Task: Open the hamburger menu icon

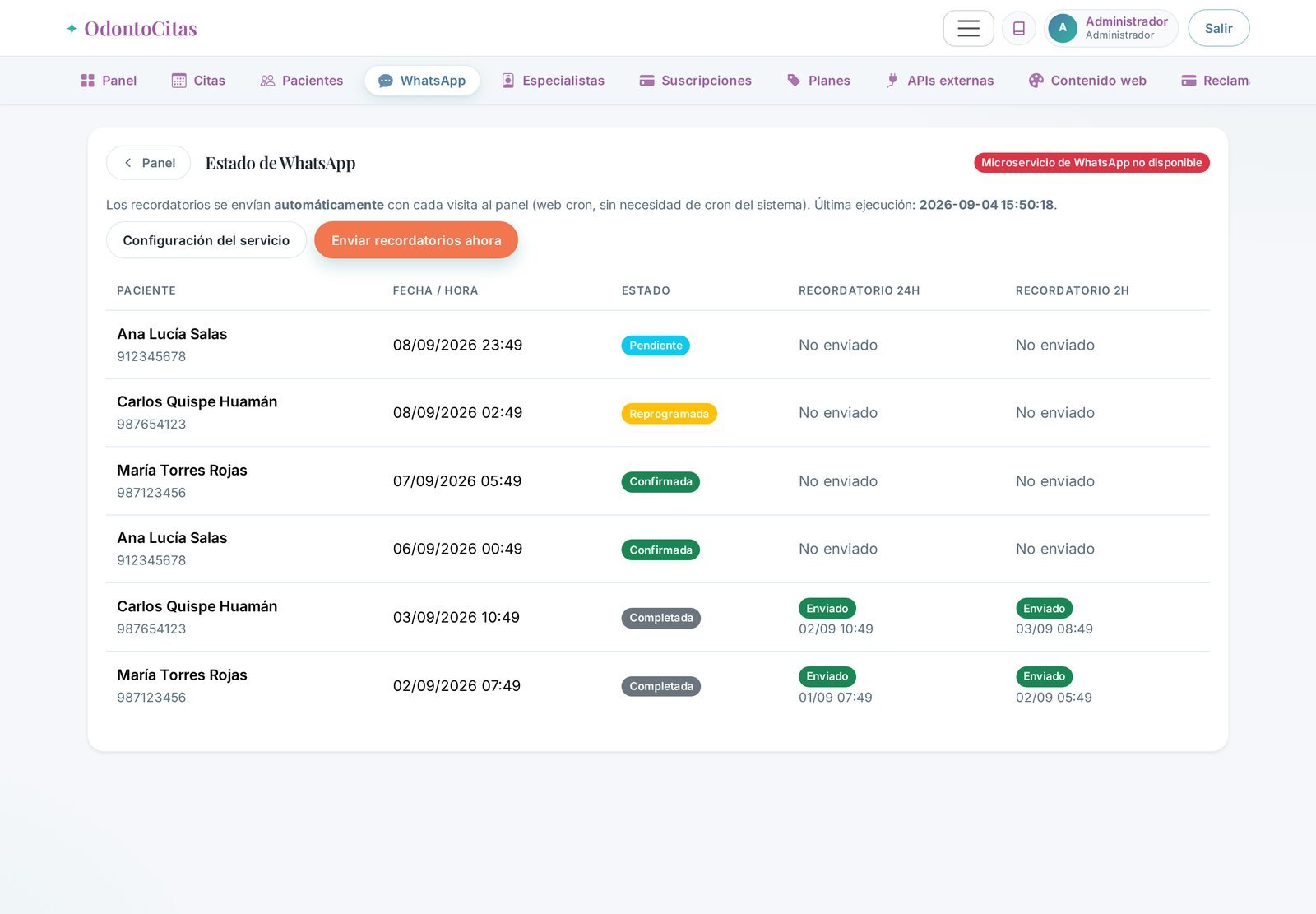Action: click(x=968, y=28)
